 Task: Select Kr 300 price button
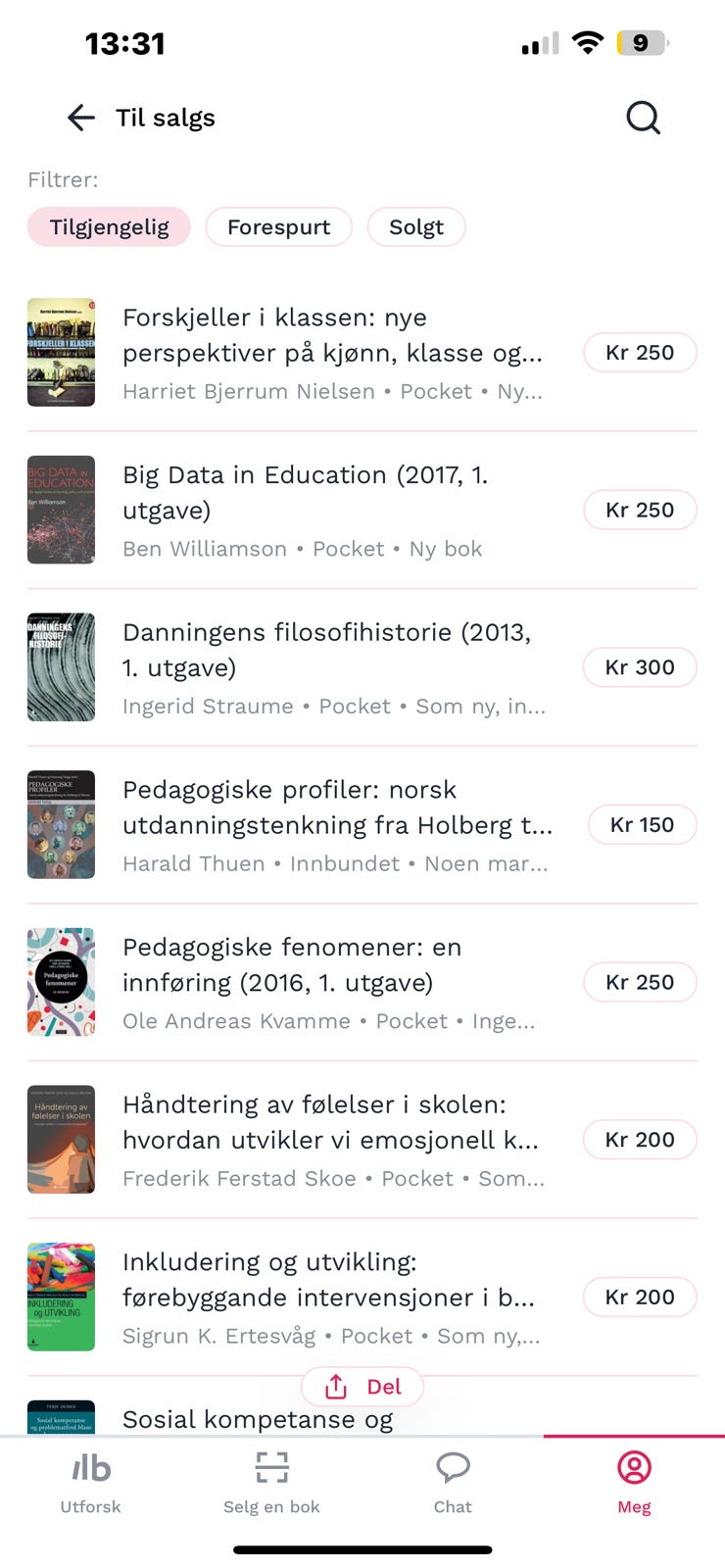click(640, 667)
